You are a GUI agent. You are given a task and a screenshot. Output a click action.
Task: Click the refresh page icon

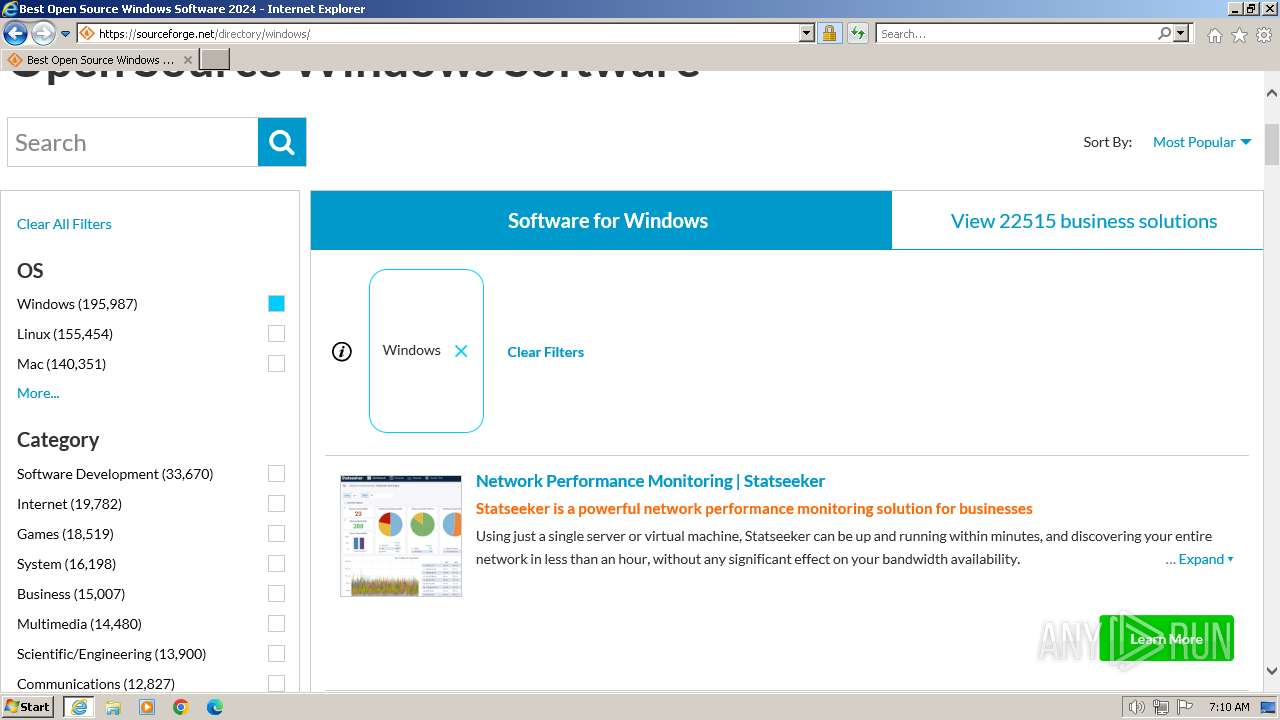tap(858, 33)
